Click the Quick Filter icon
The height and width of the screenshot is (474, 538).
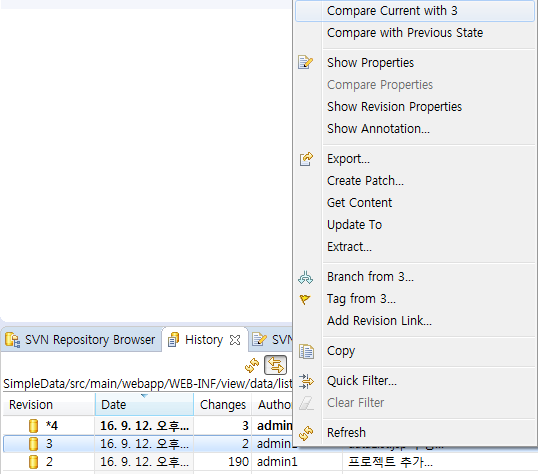pyautogui.click(x=306, y=381)
